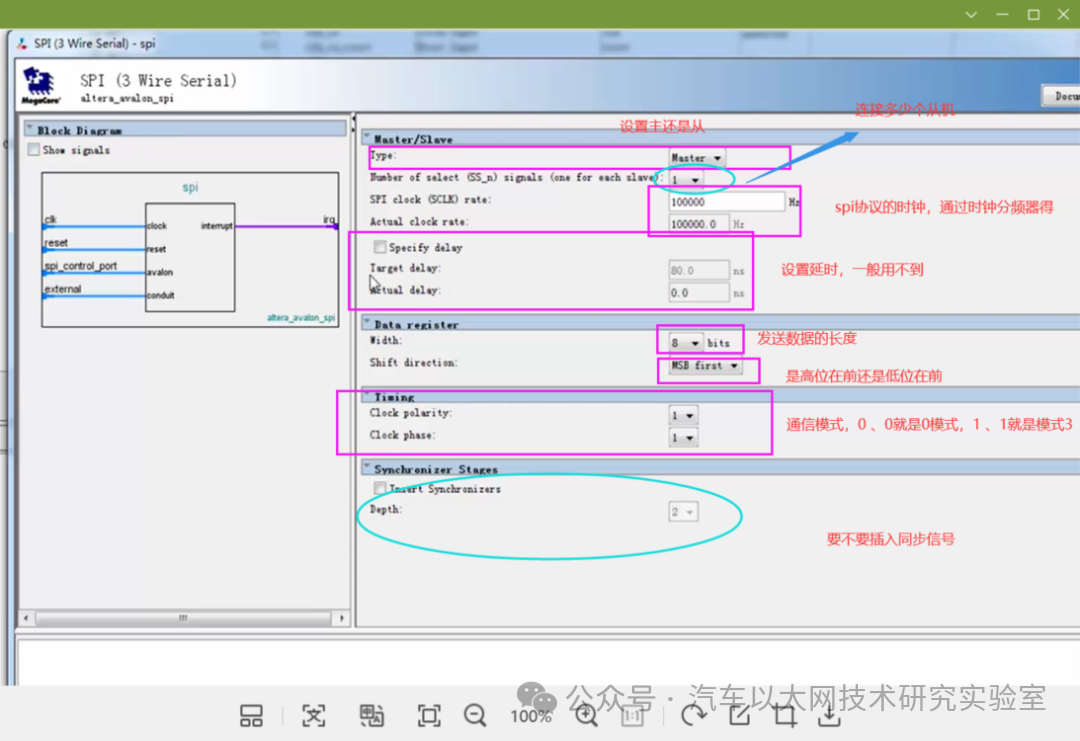
Task: Click the Actual delay field
Action: [x=698, y=293]
